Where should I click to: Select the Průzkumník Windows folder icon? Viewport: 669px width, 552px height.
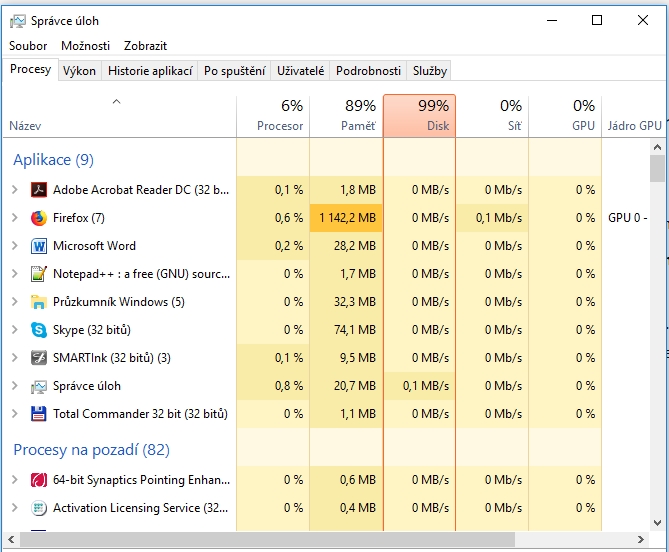[x=39, y=302]
